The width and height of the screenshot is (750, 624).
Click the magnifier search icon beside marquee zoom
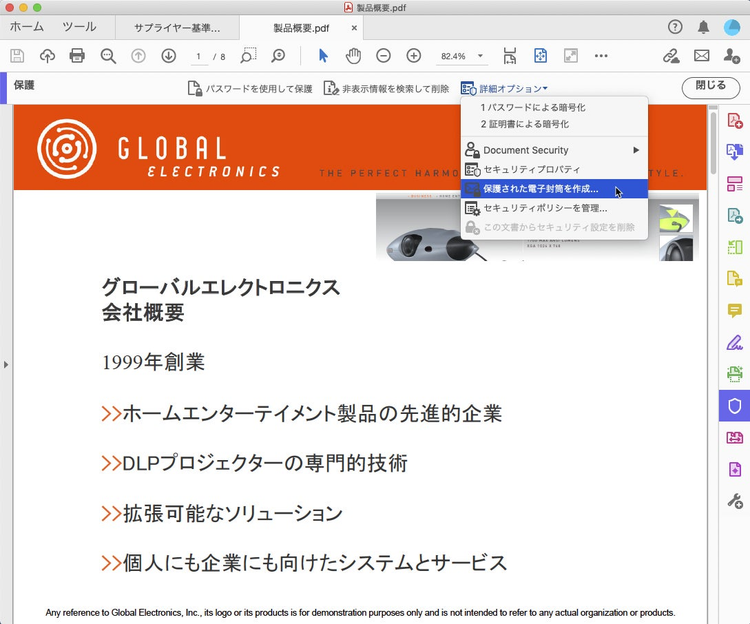(x=278, y=56)
